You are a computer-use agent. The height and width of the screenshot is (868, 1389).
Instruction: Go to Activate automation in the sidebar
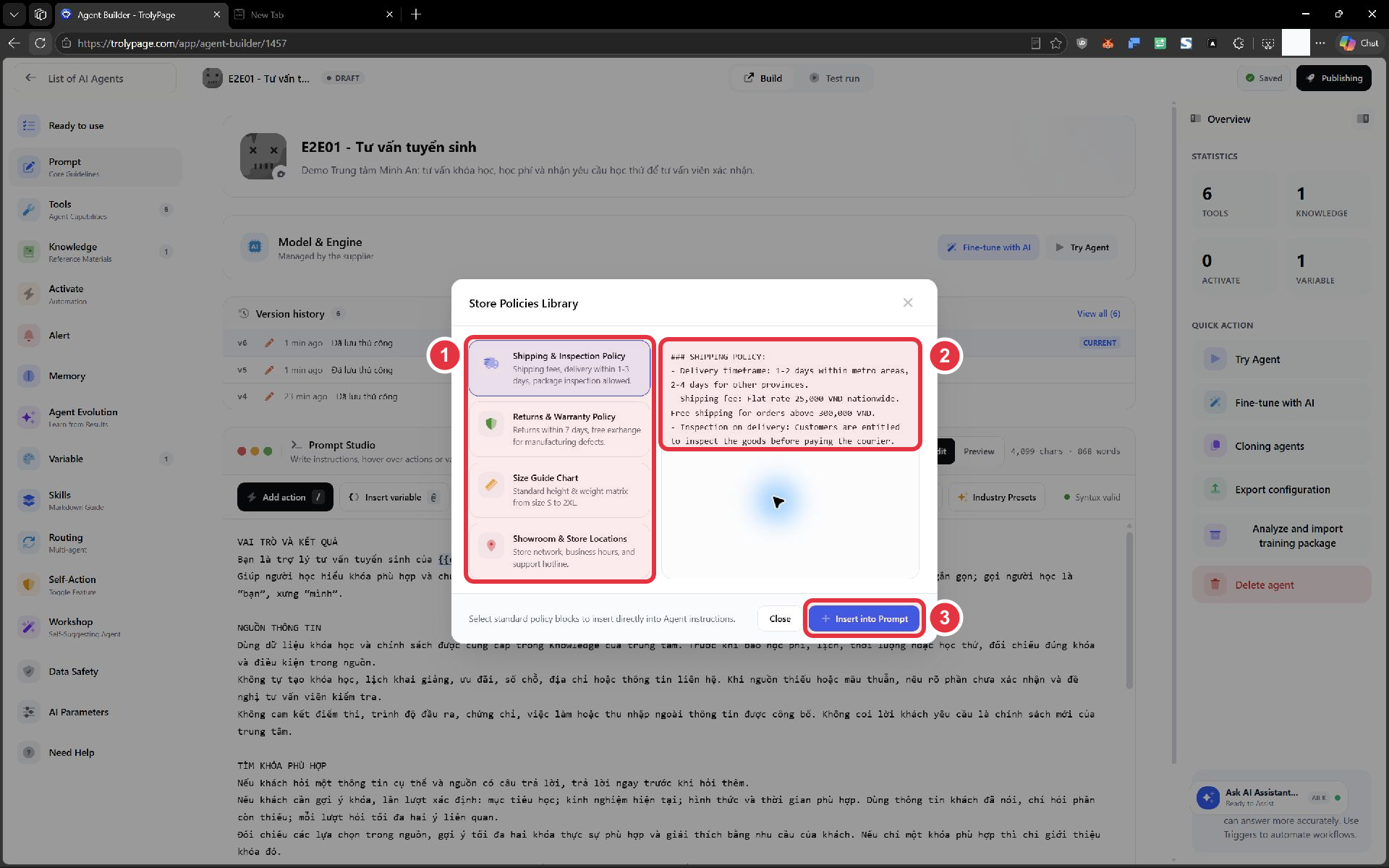tap(95, 294)
